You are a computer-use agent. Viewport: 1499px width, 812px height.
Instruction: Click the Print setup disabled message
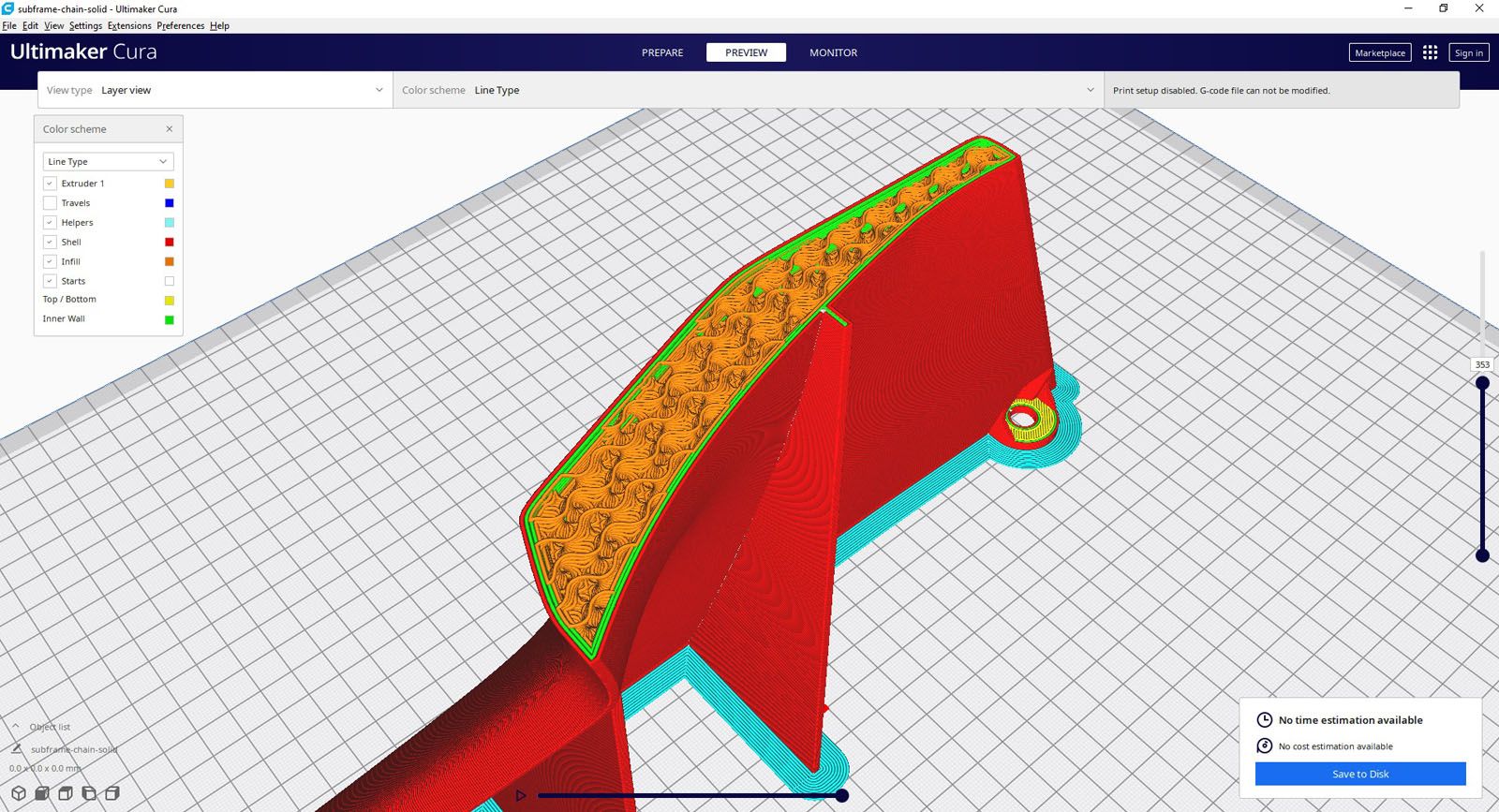pos(1221,91)
